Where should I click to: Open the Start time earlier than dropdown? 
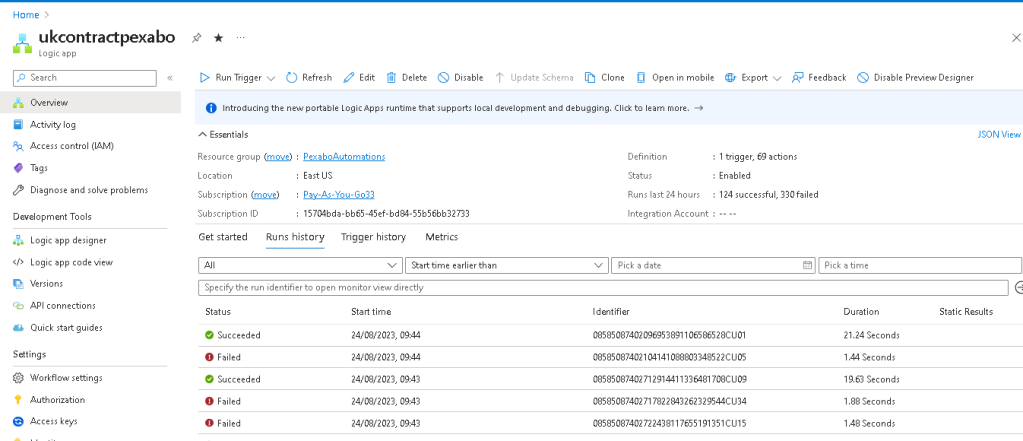click(507, 266)
